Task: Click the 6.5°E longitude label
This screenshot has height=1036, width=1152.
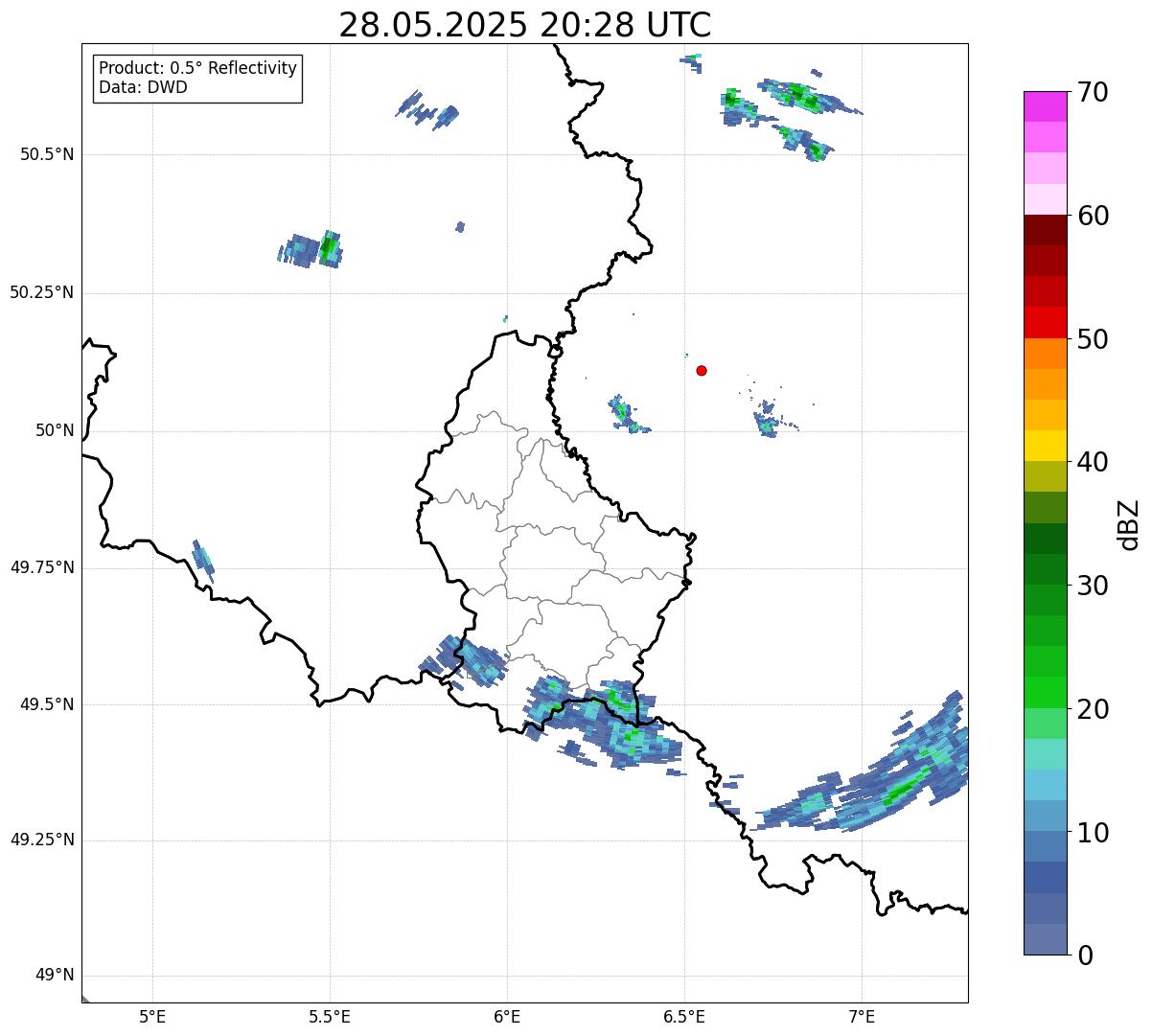Action: [x=684, y=1016]
